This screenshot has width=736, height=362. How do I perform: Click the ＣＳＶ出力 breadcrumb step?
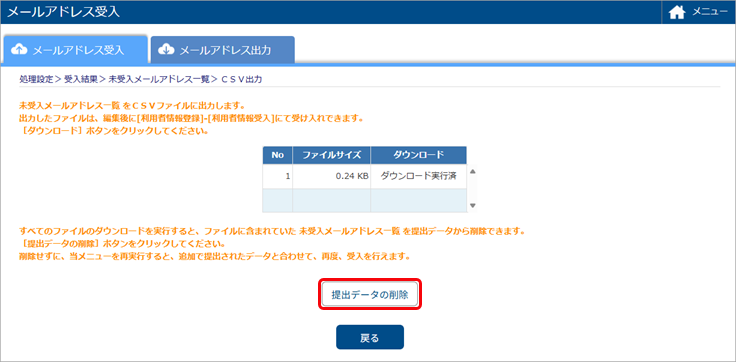pyautogui.click(x=241, y=80)
